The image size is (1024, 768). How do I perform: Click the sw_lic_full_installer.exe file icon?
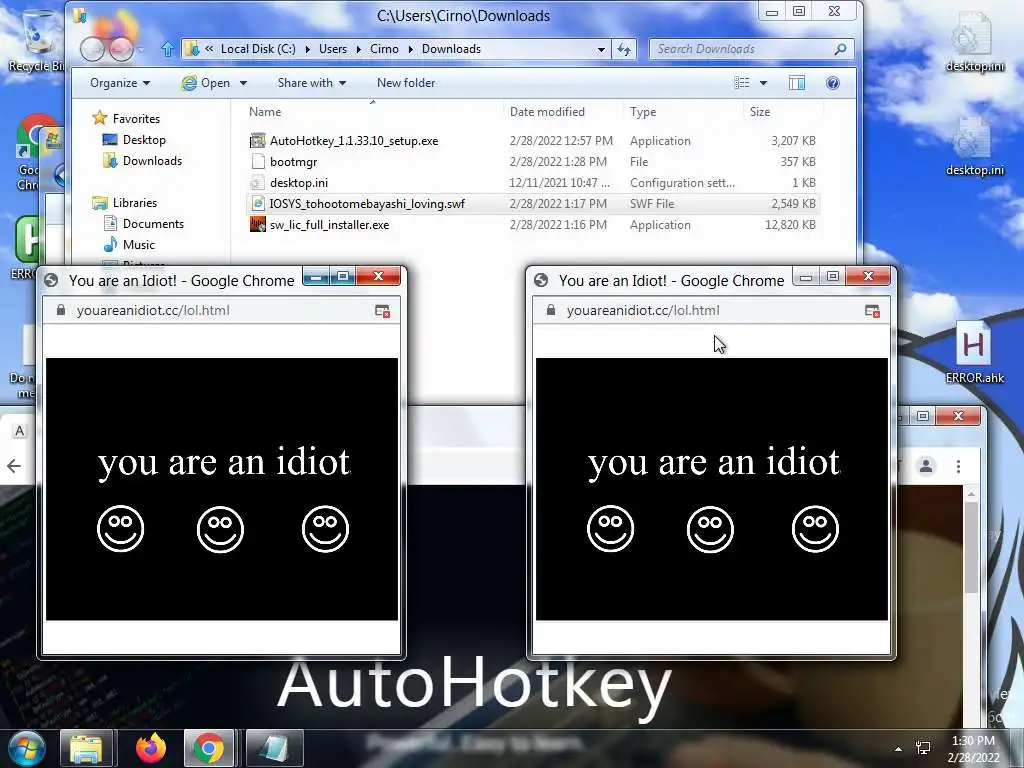258,224
